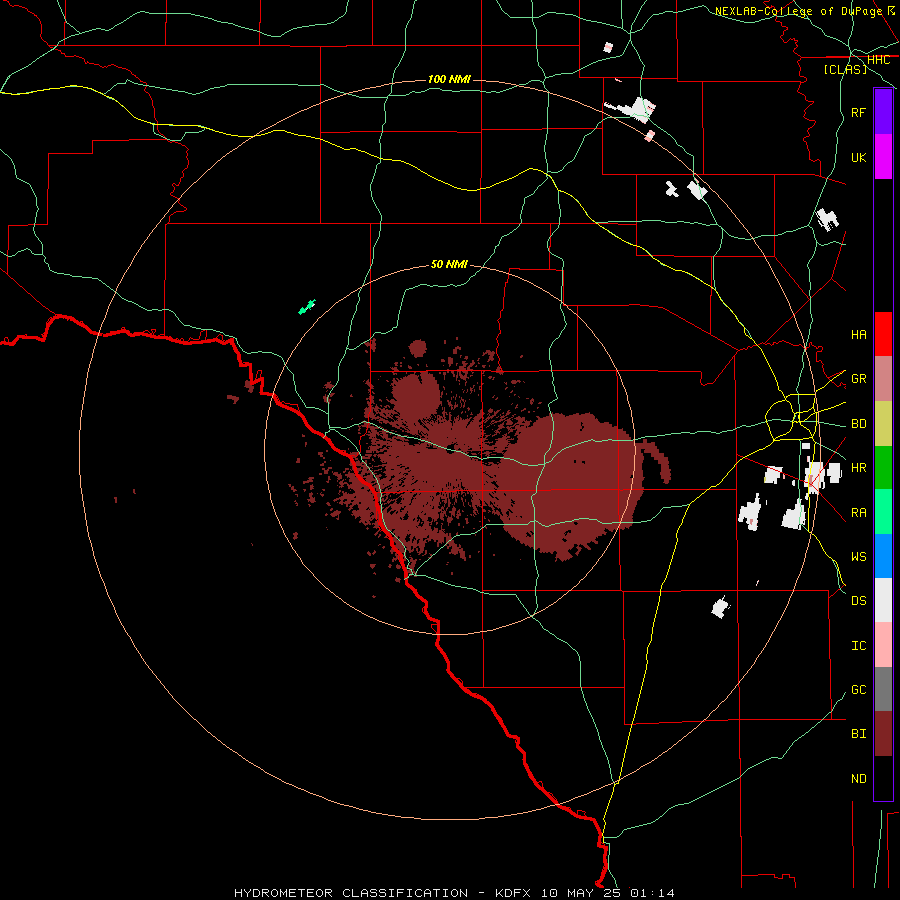
Task: Click the GC gray legend swatch
Action: pos(883,689)
